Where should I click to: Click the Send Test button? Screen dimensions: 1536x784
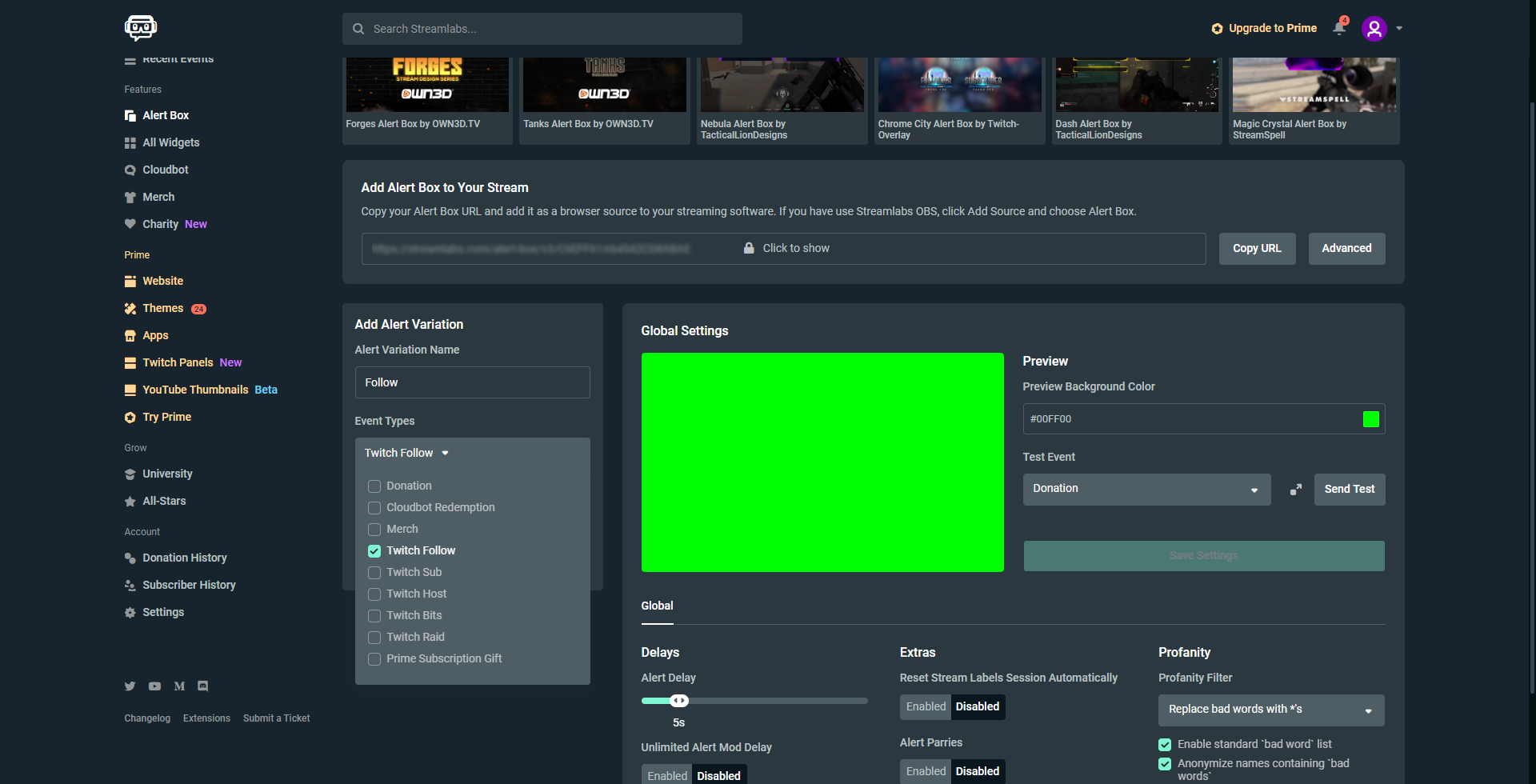[1350, 490]
